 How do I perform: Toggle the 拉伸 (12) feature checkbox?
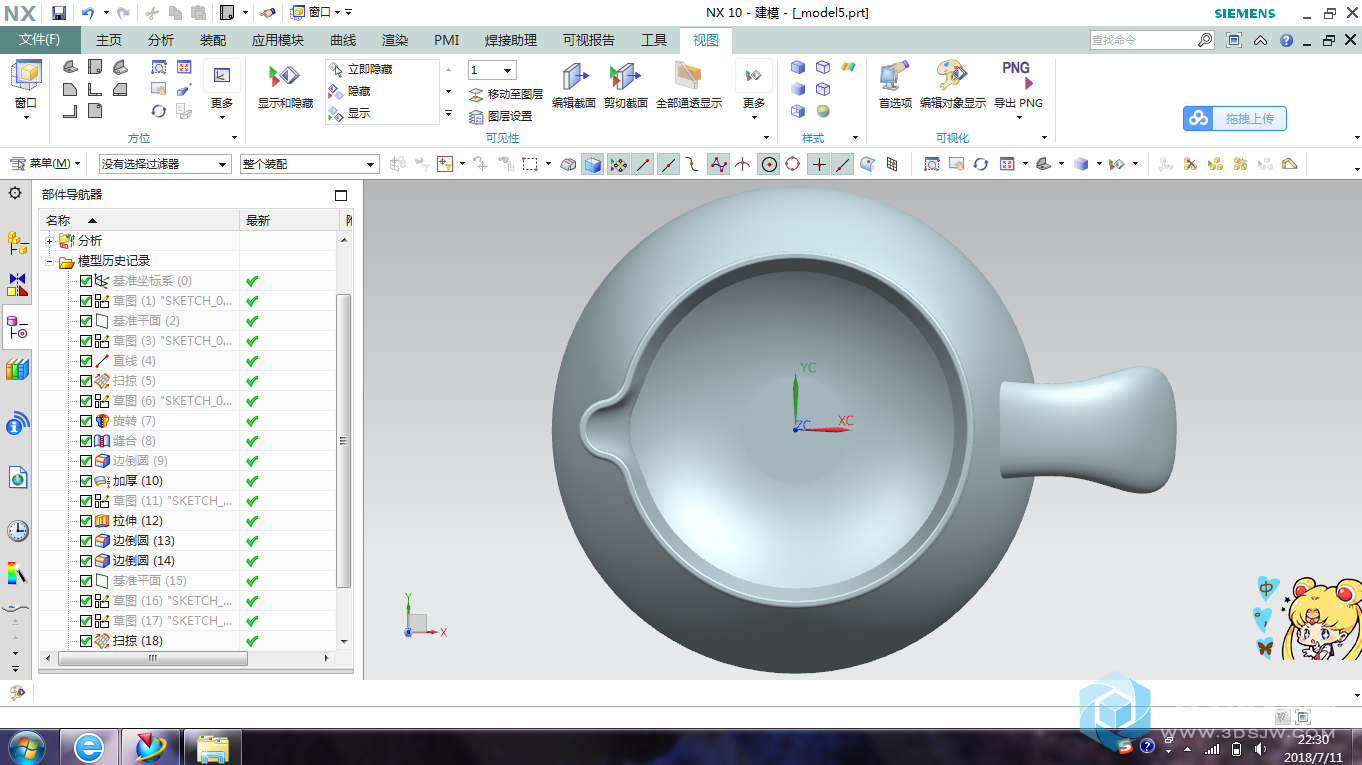tap(86, 521)
